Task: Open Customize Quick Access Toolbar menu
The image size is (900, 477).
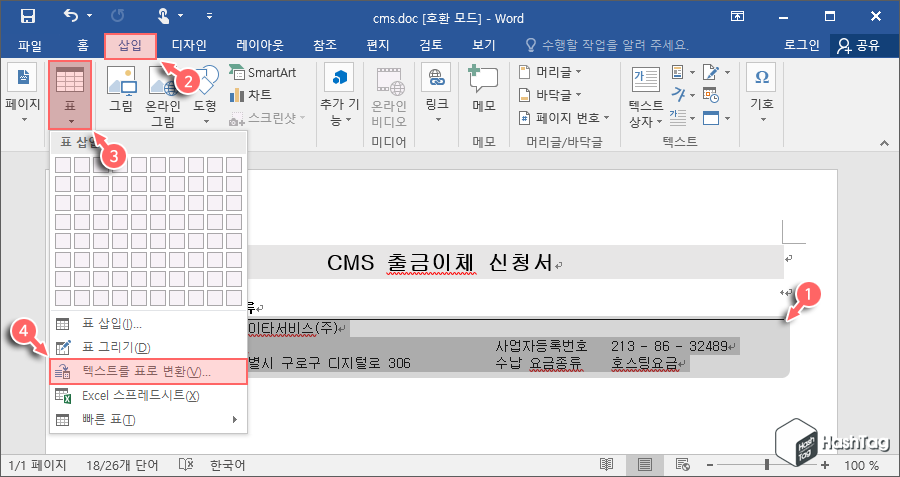Action: click(209, 17)
